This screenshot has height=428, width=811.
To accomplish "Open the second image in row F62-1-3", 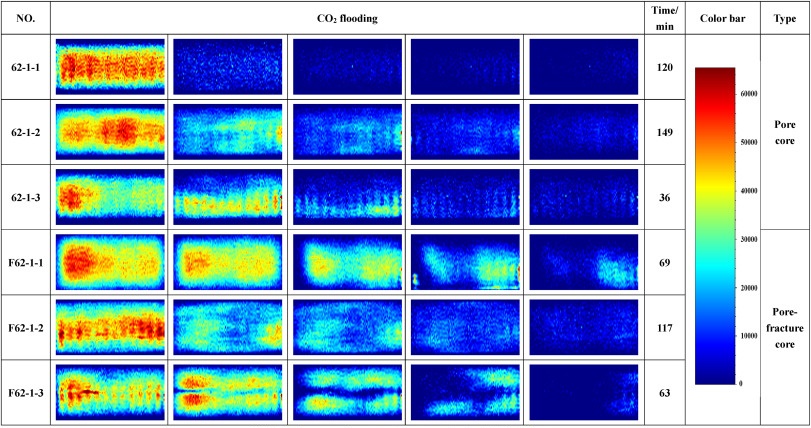I will click(x=228, y=393).
